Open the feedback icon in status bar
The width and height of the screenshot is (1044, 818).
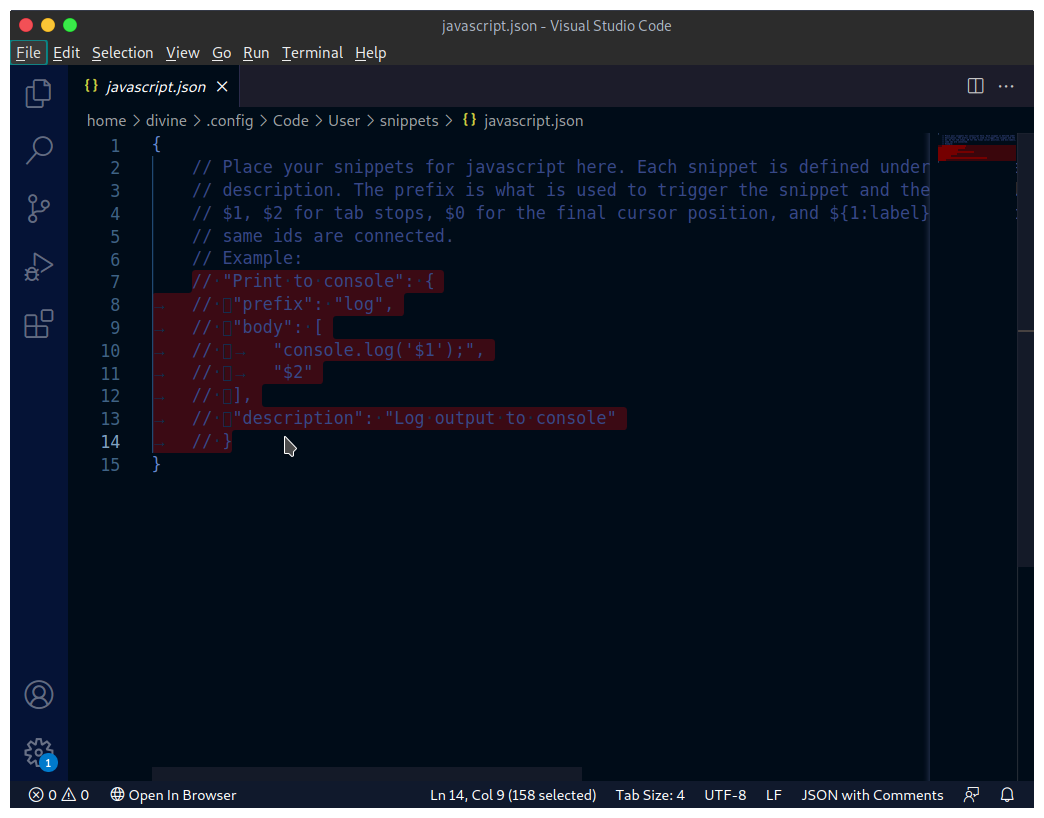[971, 795]
